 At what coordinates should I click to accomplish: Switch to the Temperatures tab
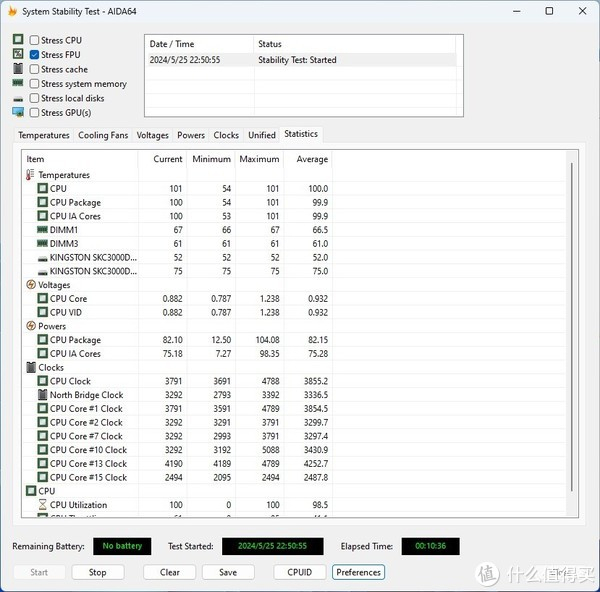pos(44,135)
